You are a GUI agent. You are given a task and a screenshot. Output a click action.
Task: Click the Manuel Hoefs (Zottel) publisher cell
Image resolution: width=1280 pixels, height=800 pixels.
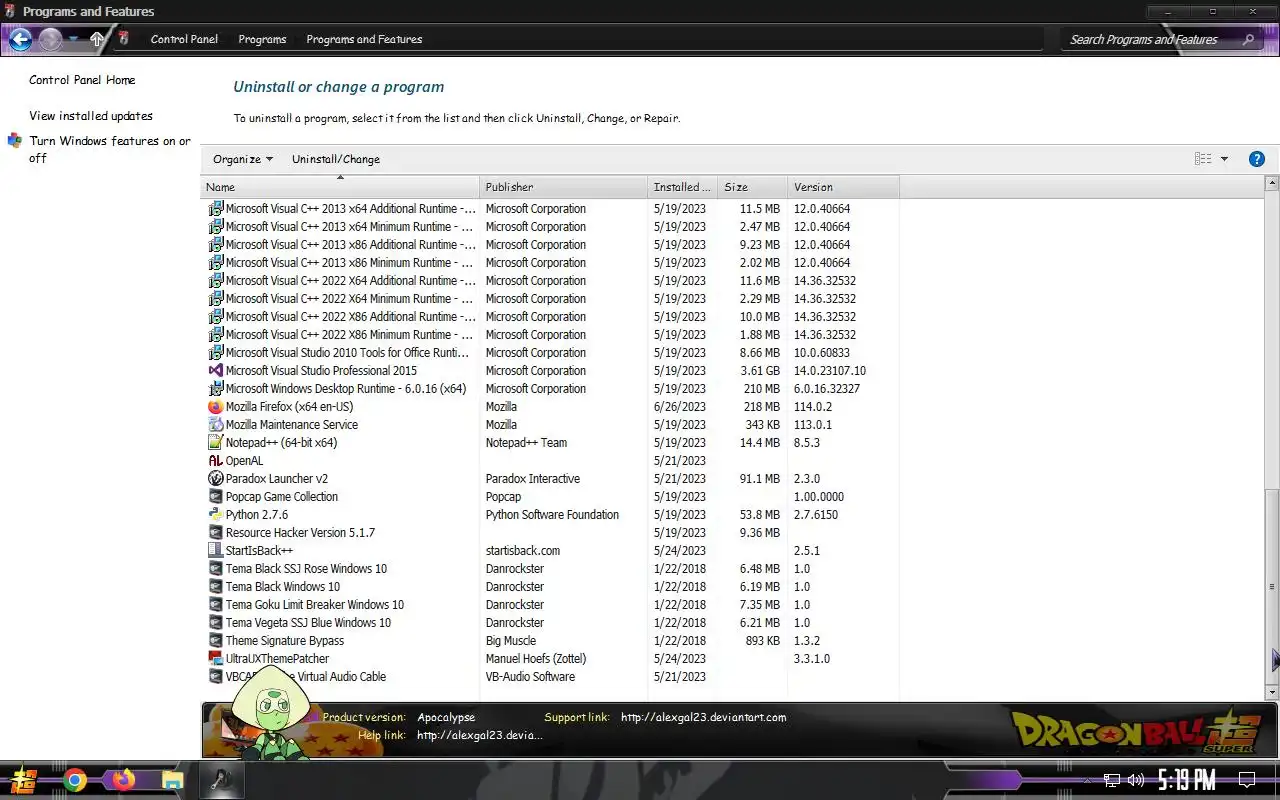click(536, 659)
